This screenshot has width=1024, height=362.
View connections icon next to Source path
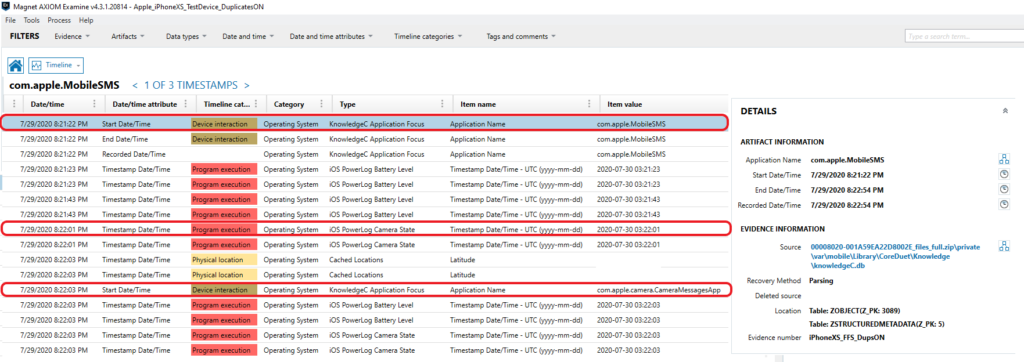click(1004, 247)
